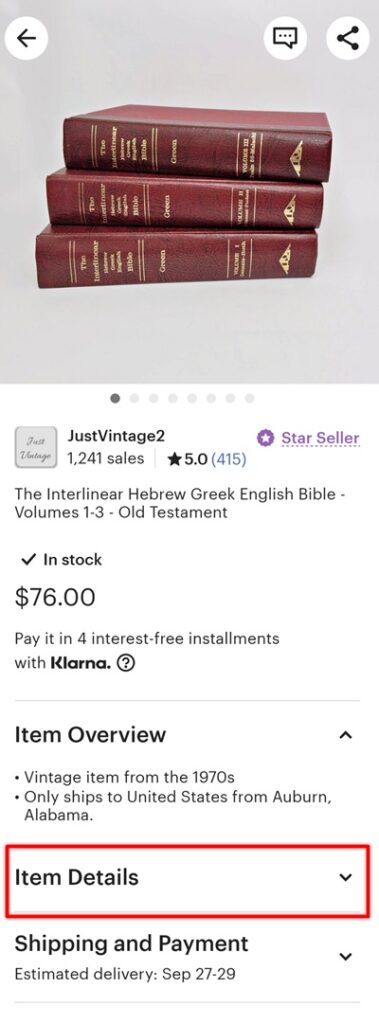Open the JustVintage2 shop name
The width and height of the screenshot is (379, 1024).
click(x=116, y=436)
